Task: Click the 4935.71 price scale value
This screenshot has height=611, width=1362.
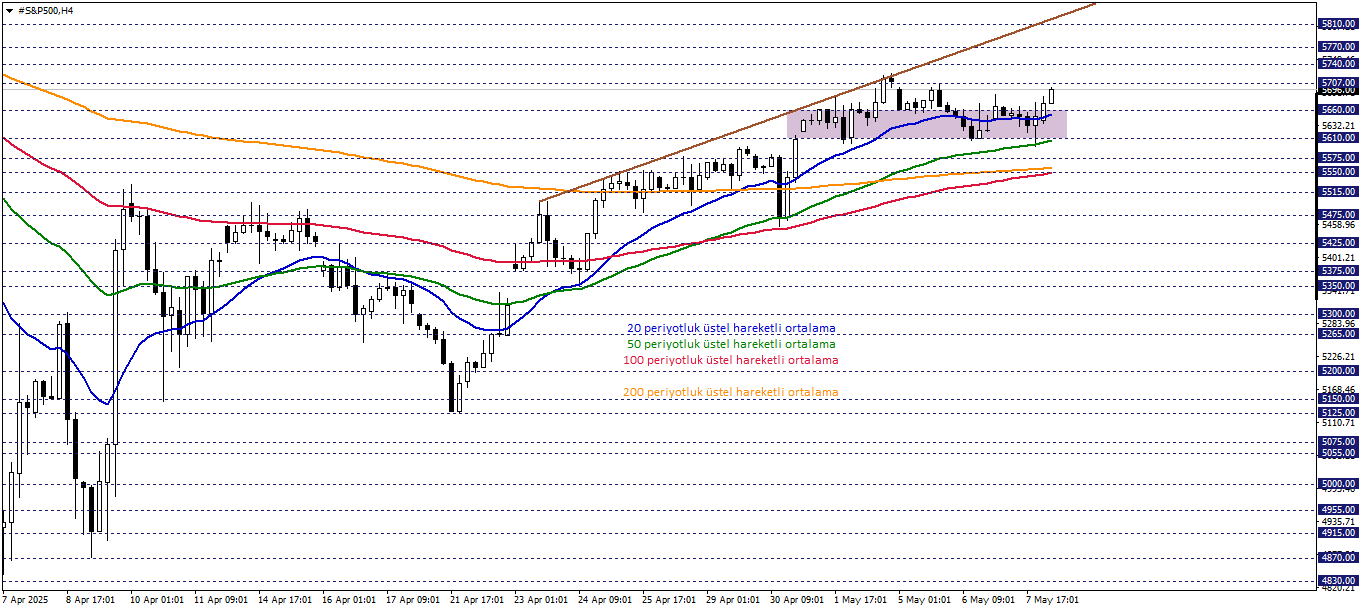Action: pos(1337,522)
